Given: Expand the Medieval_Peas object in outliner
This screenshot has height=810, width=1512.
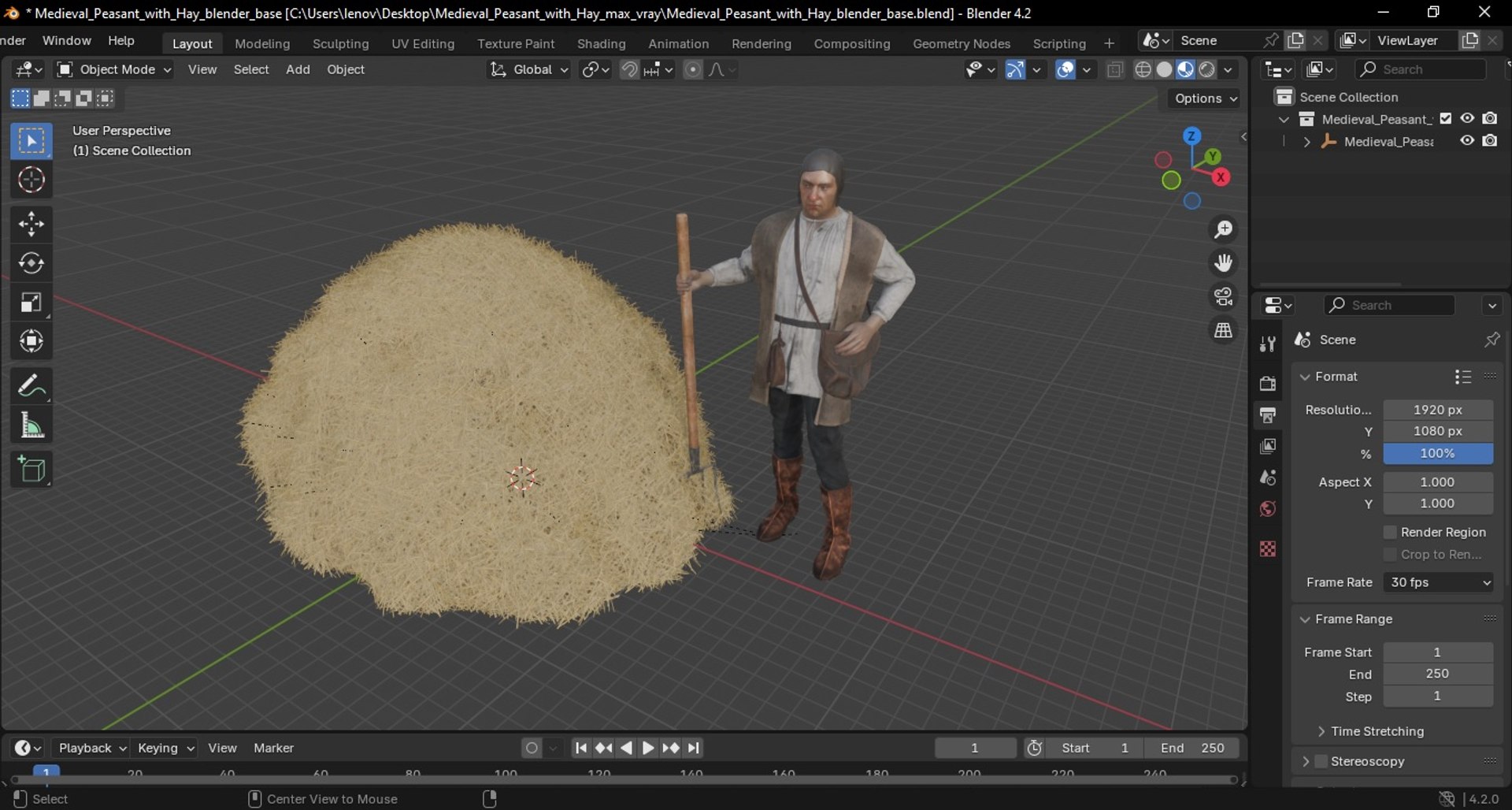Looking at the screenshot, I should (x=1306, y=142).
